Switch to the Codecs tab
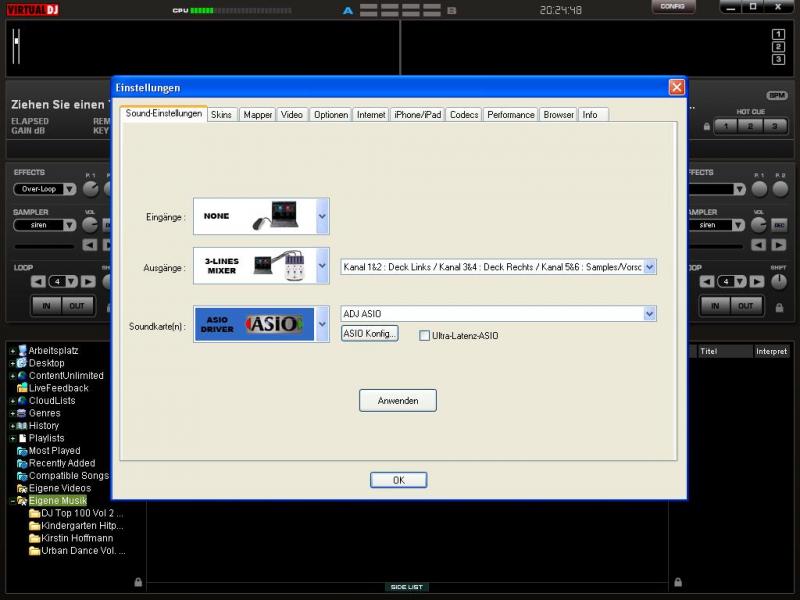 point(464,115)
